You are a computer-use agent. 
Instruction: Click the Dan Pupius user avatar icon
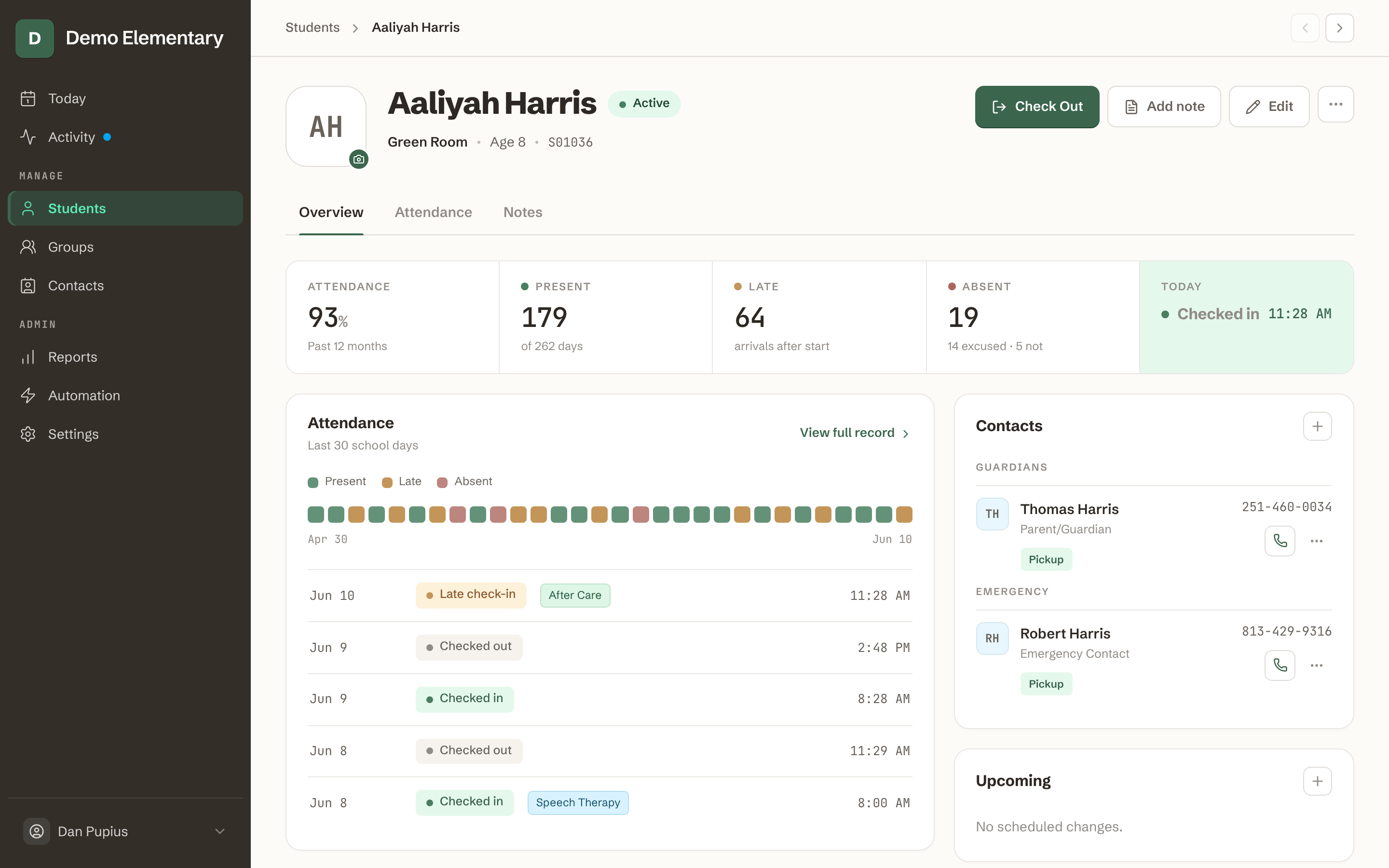click(x=36, y=831)
